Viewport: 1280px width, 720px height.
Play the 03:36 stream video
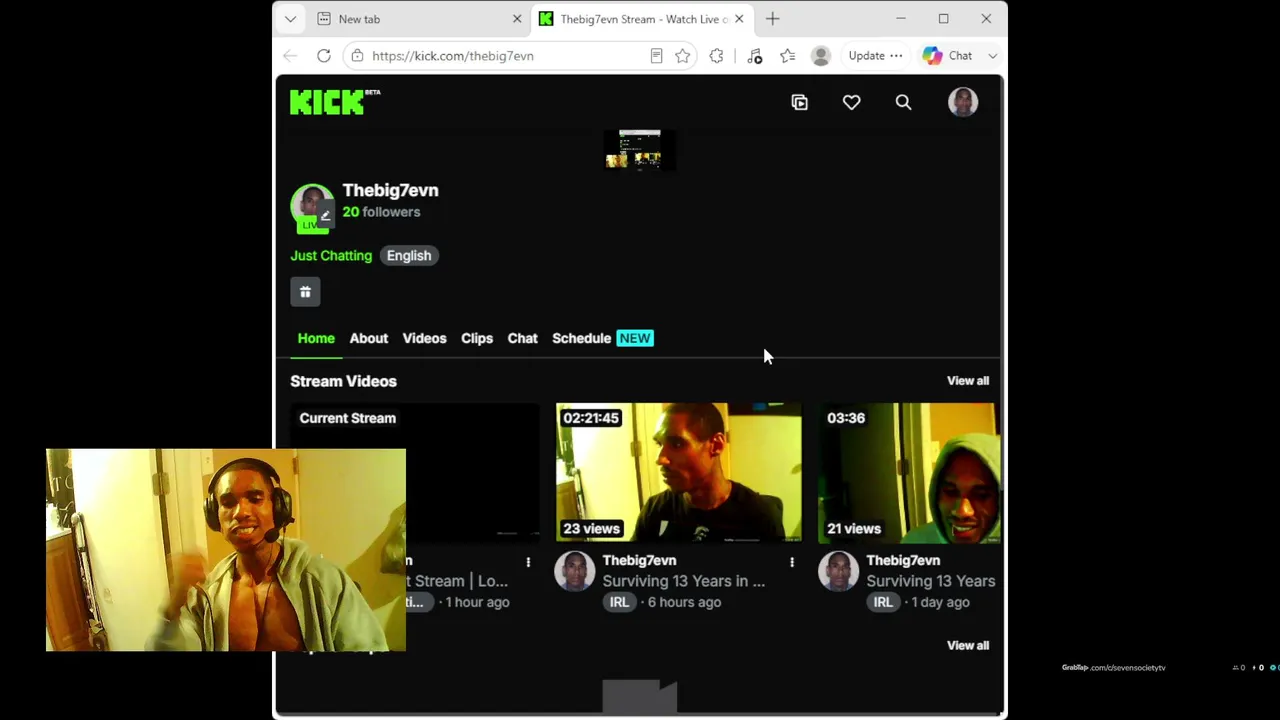(909, 473)
